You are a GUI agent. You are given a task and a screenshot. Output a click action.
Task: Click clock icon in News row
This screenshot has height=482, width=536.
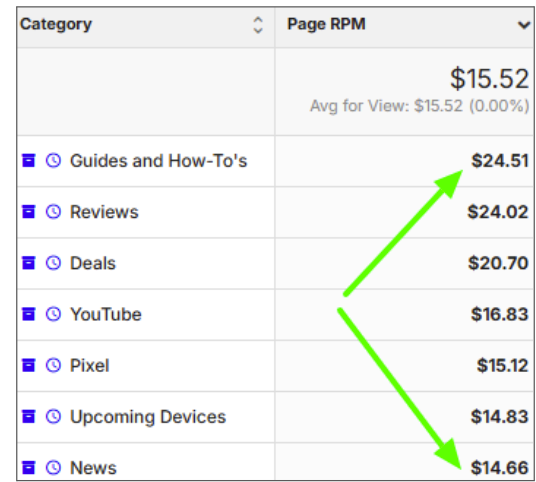pyautogui.click(x=53, y=467)
